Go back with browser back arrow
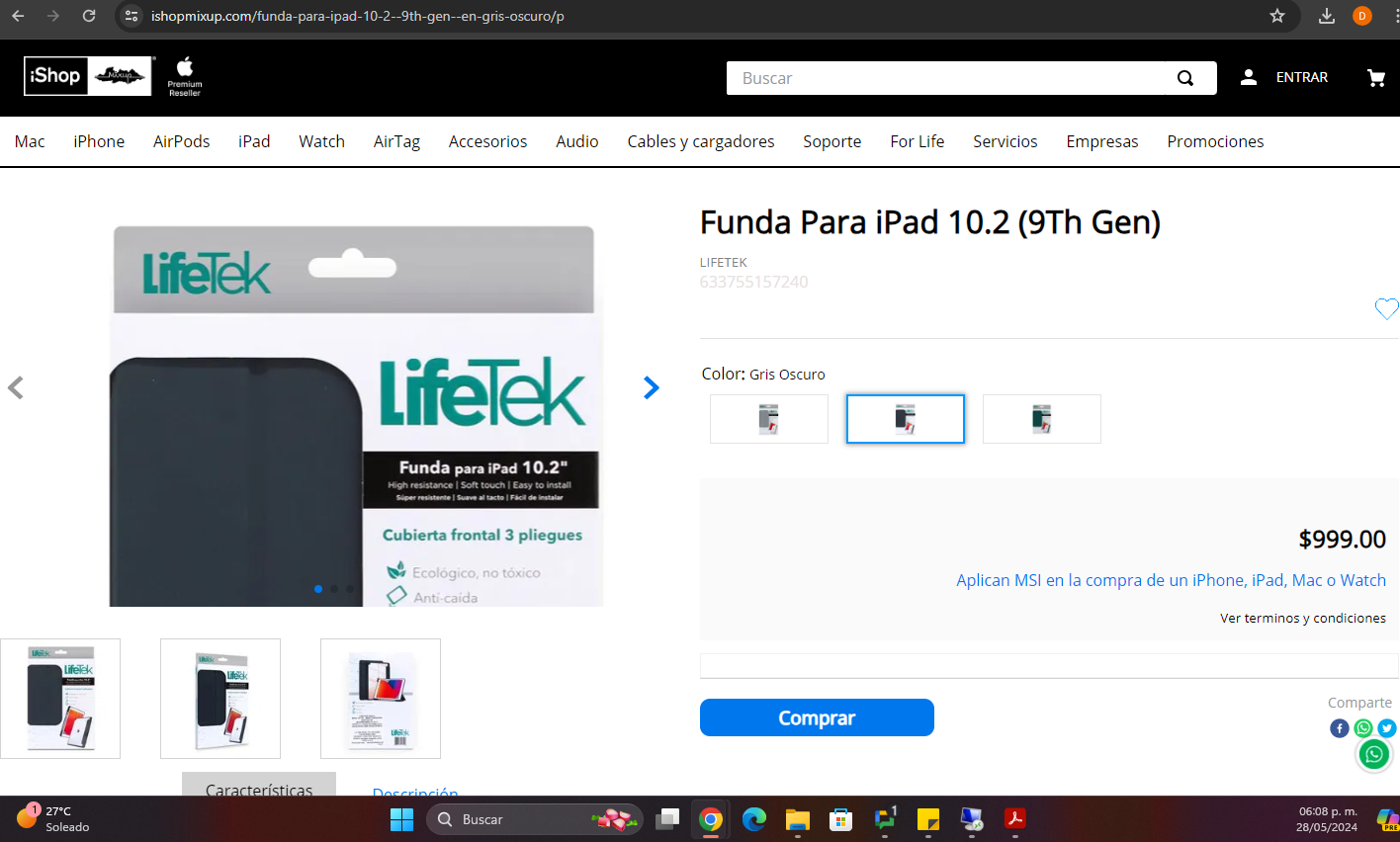 [18, 16]
